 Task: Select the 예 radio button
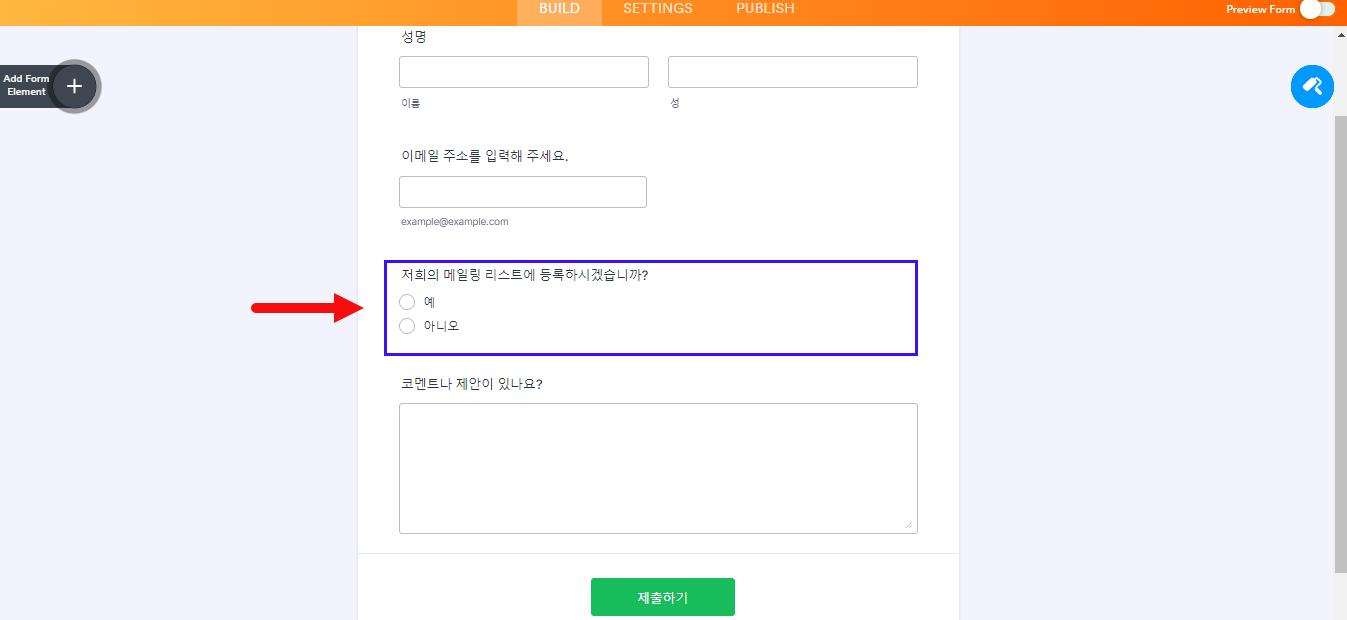coord(407,302)
